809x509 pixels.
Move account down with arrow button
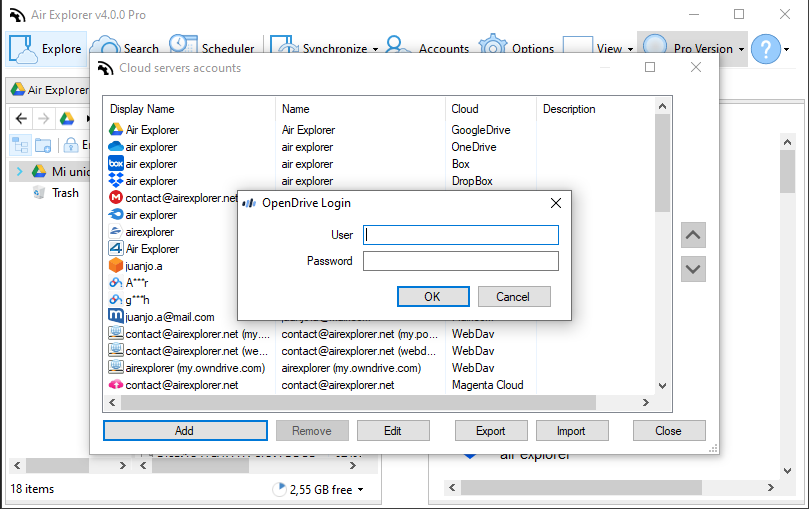pos(693,269)
